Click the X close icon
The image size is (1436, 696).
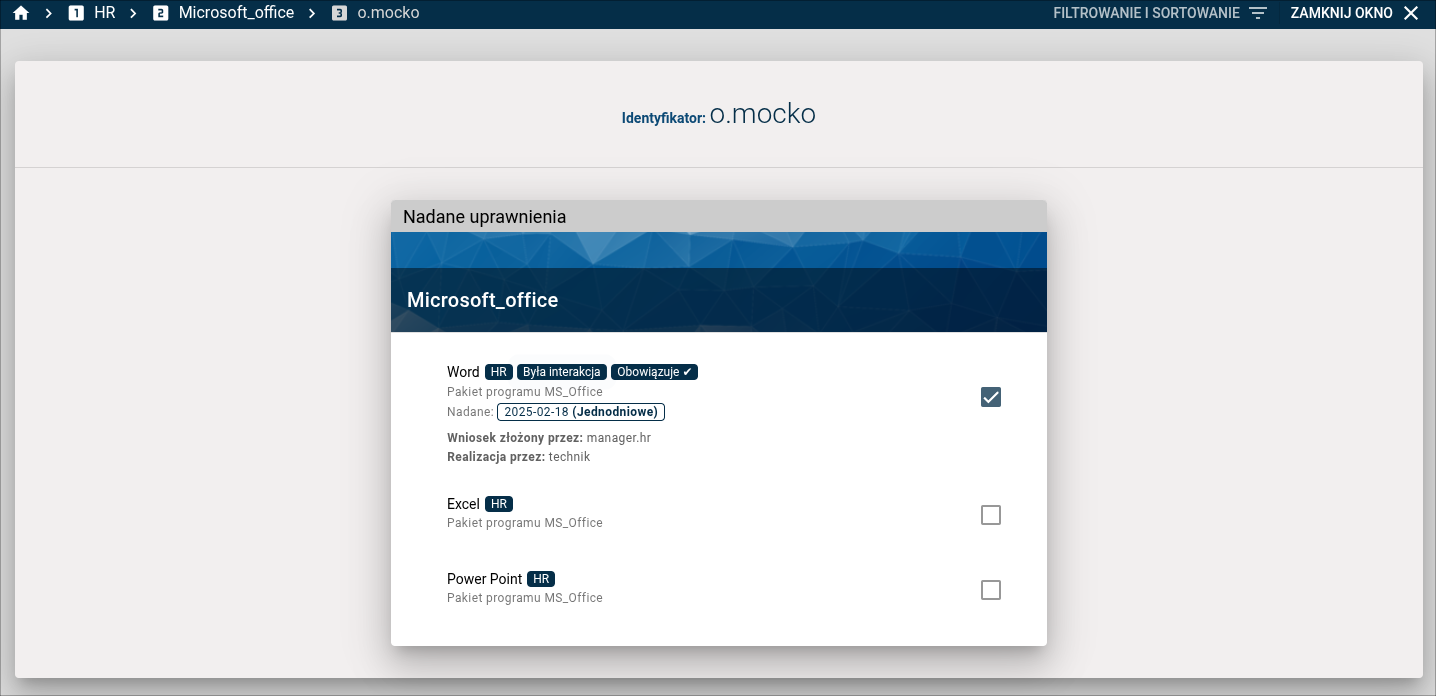point(1411,13)
